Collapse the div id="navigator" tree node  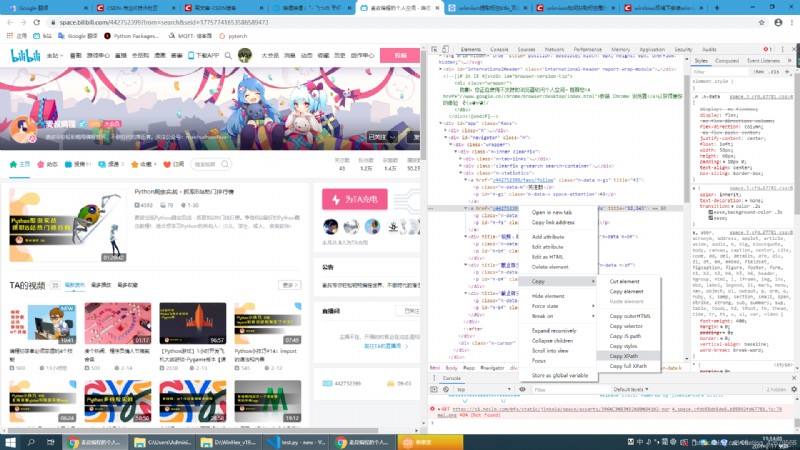click(x=445, y=137)
